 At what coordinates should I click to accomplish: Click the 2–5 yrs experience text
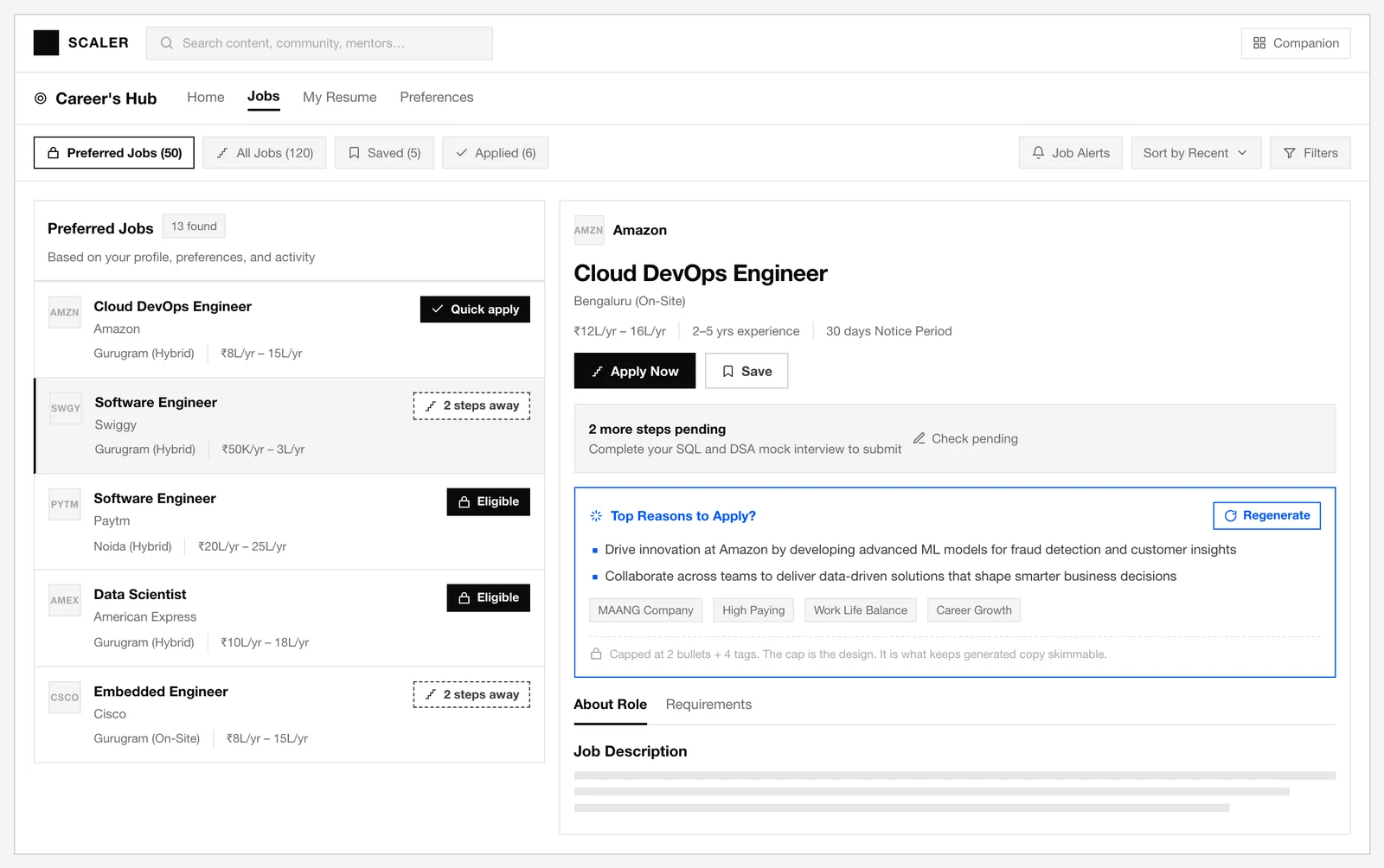[x=746, y=331]
